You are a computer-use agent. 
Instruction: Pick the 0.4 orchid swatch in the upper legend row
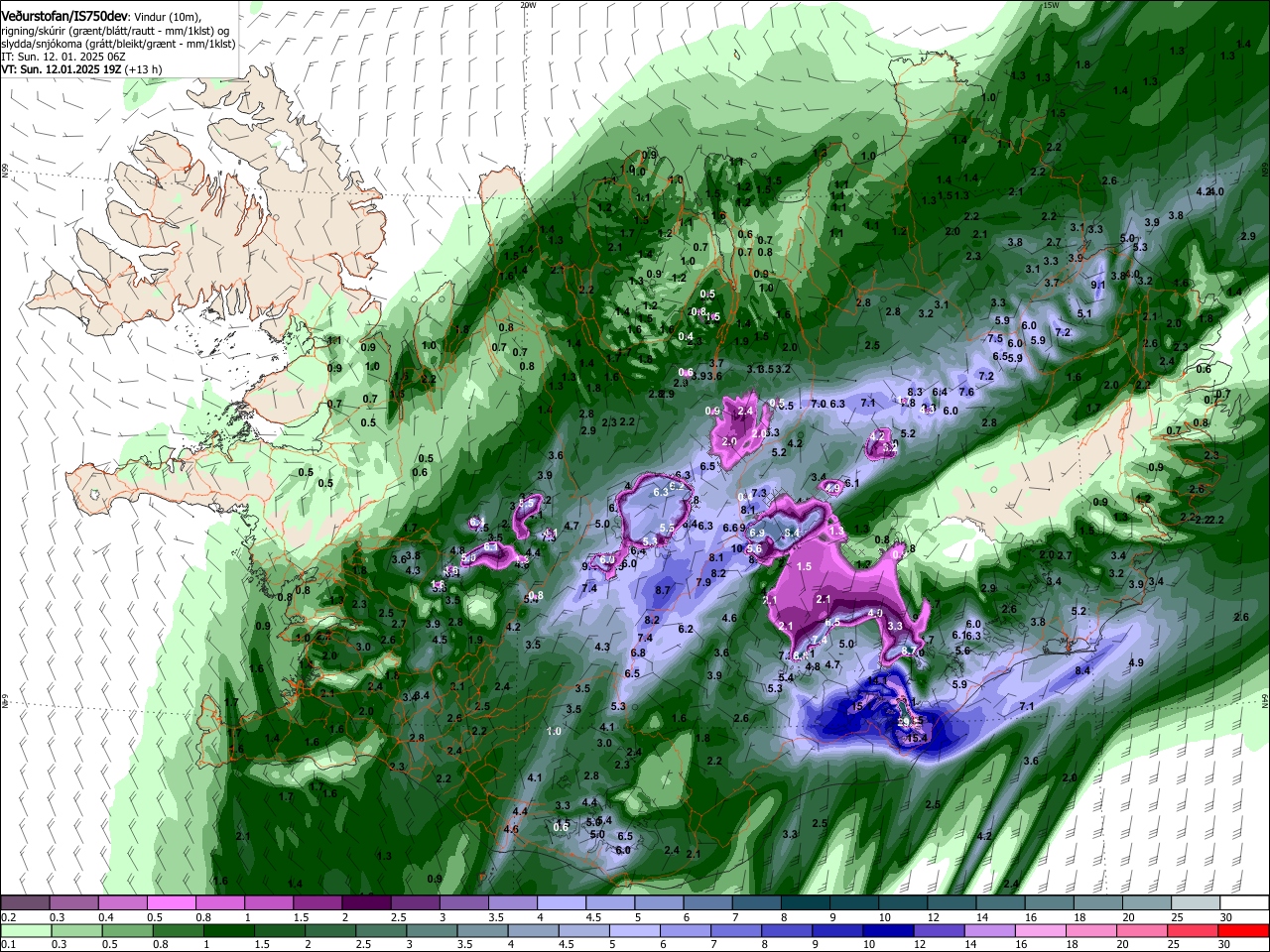tap(122, 902)
